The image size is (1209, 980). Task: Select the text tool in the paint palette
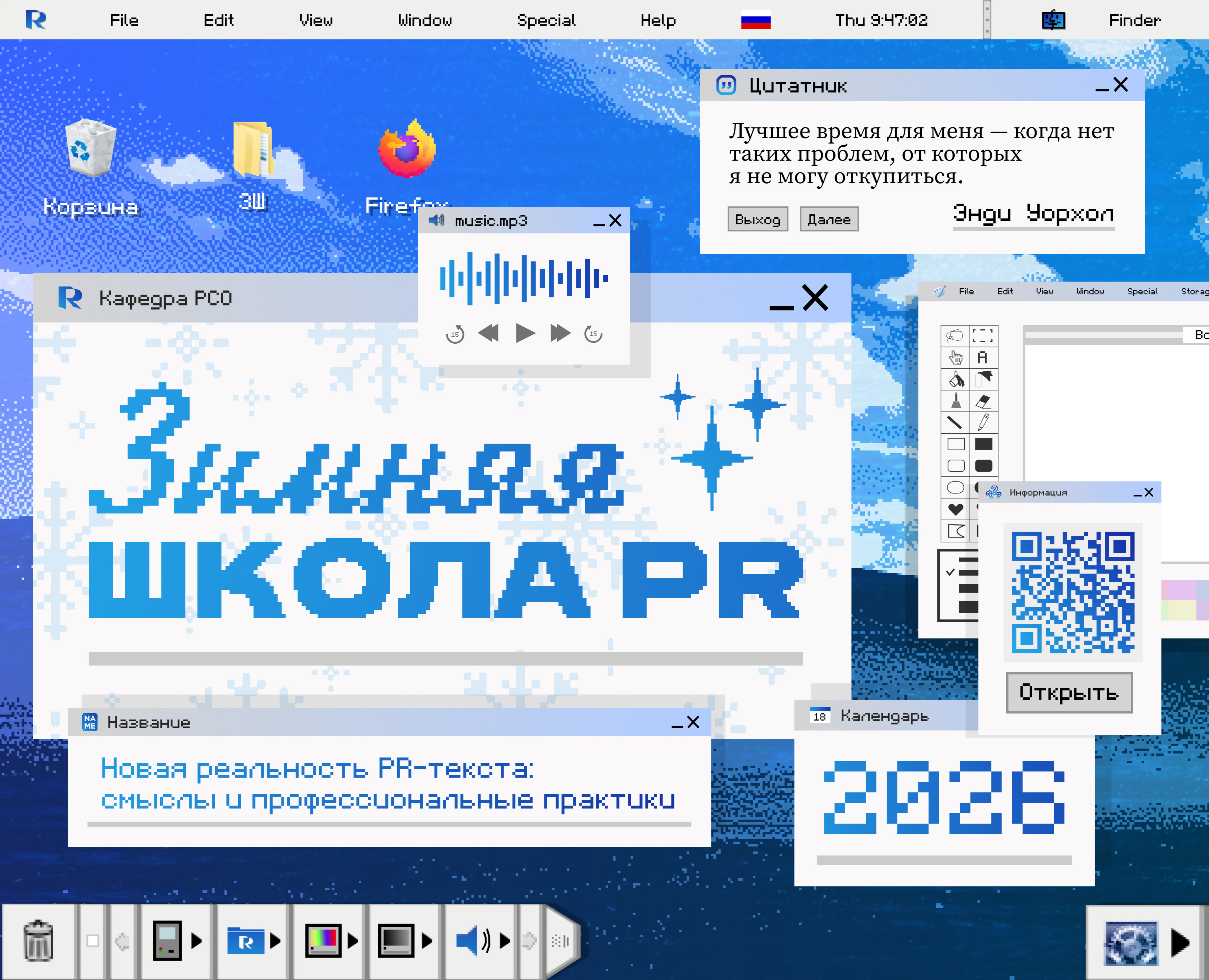(x=983, y=357)
